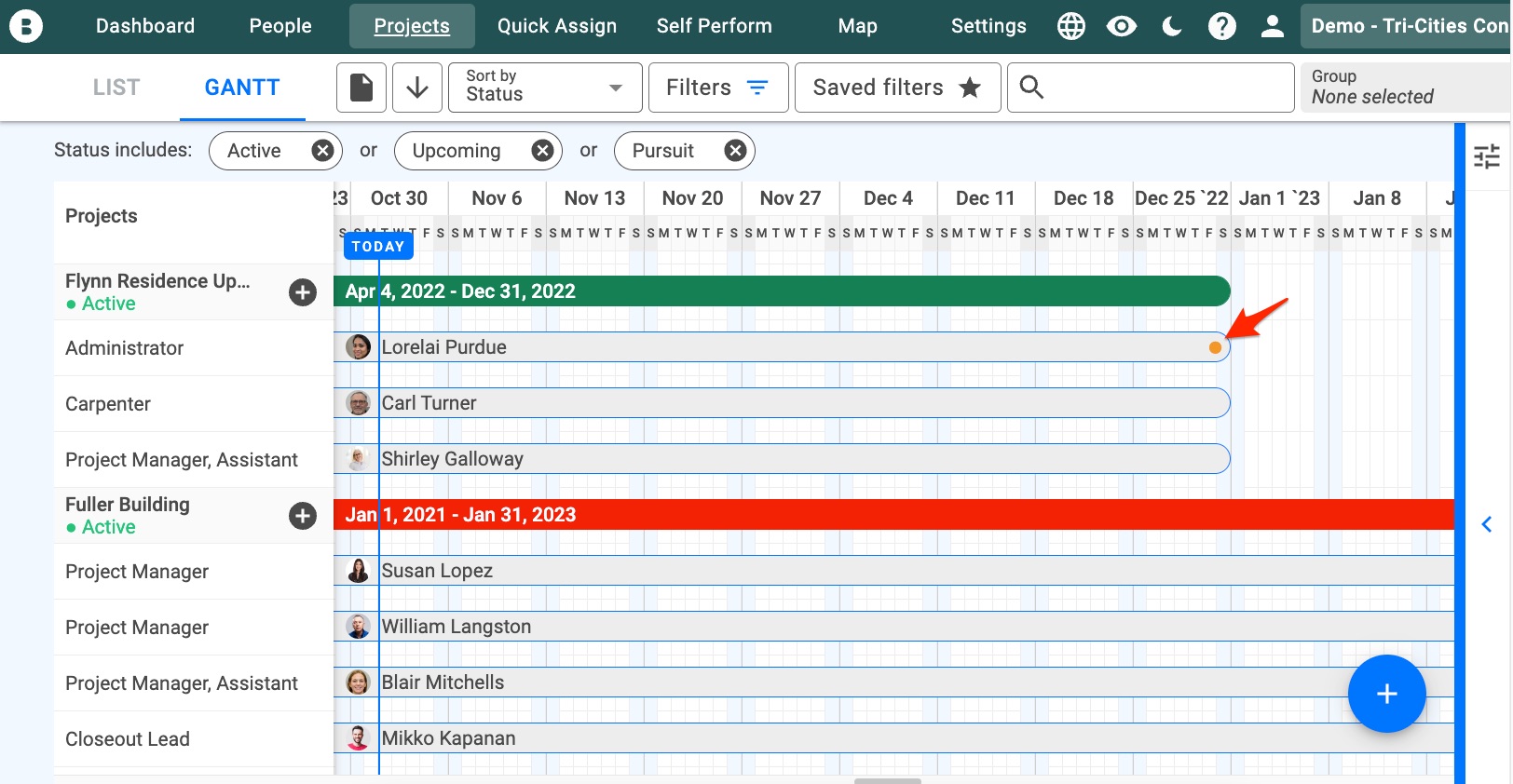Select the Carpenter role row
This screenshot has height=784, width=1513.
[x=194, y=404]
